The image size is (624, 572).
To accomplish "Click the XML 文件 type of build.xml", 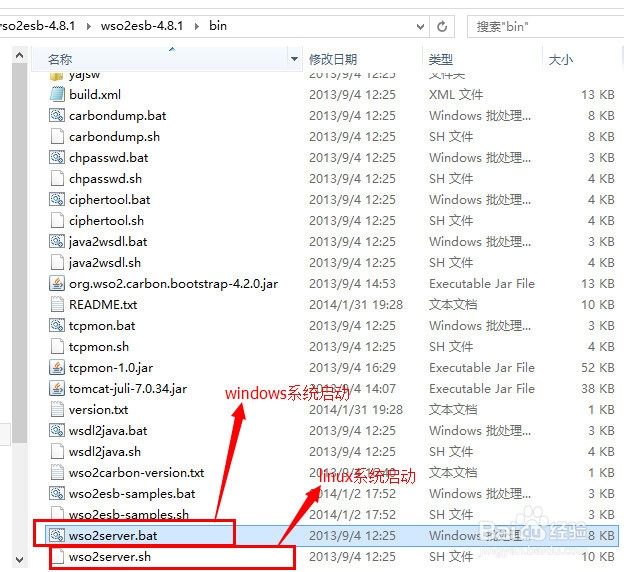I will click(x=456, y=95).
